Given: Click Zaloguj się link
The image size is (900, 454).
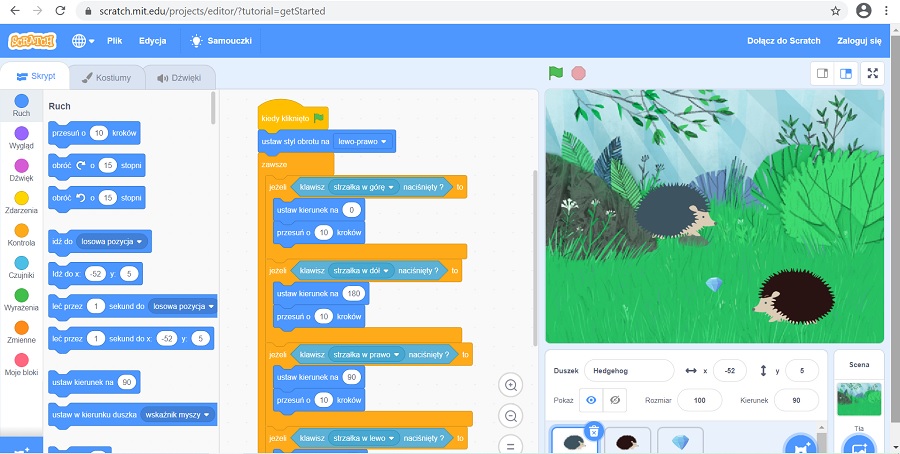Looking at the screenshot, I should pyautogui.click(x=859, y=41).
